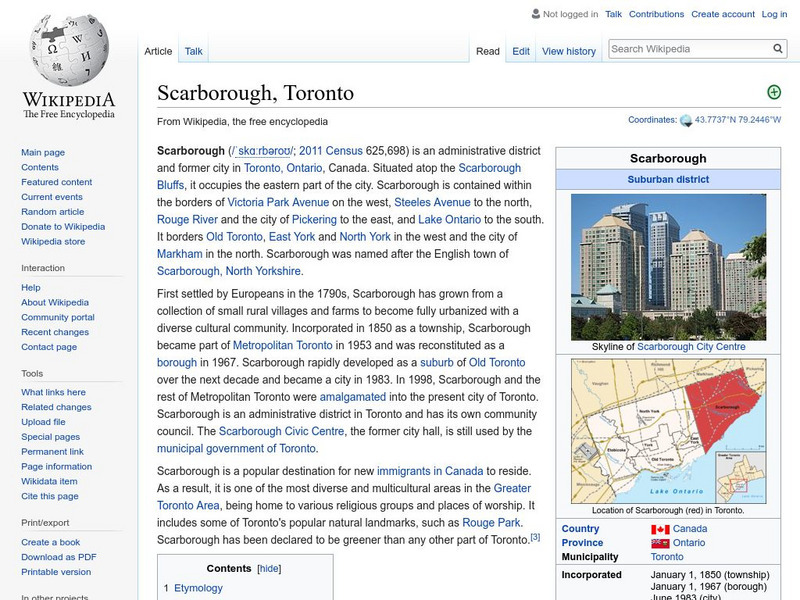The image size is (800, 600).
Task: Open Featured content in the sidebar
Action: click(57, 182)
